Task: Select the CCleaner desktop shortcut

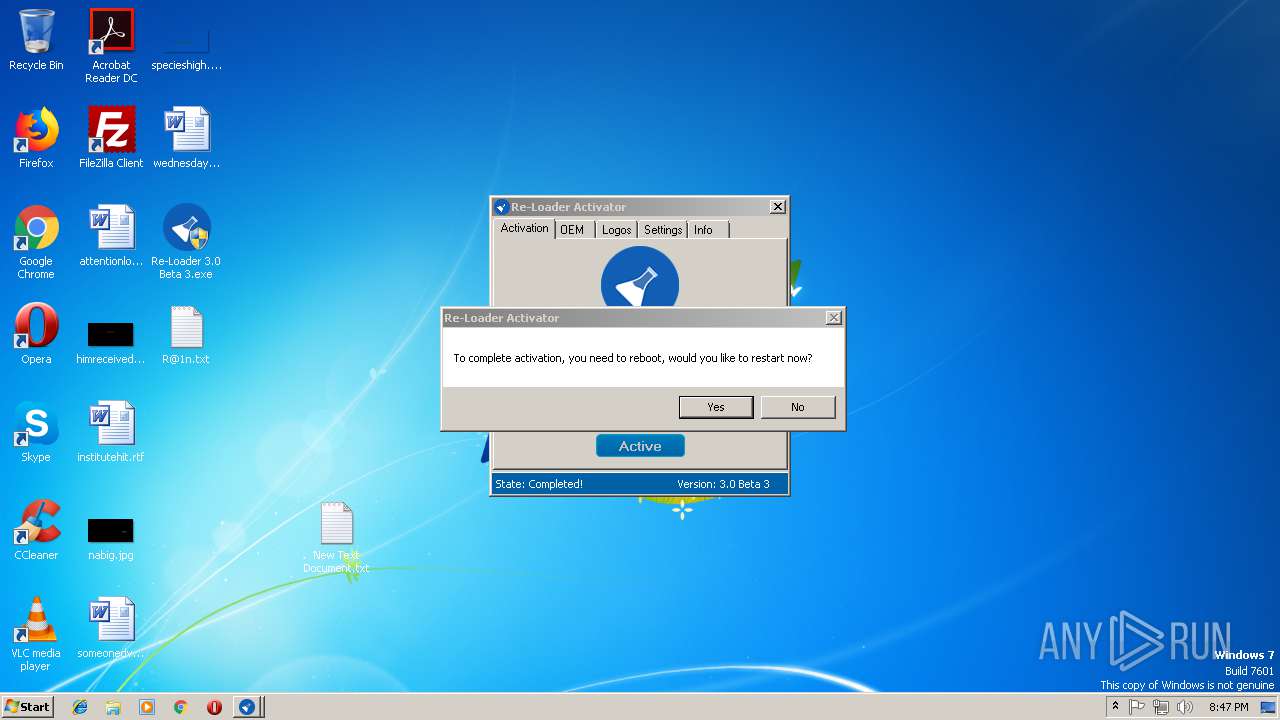Action: pos(36,530)
